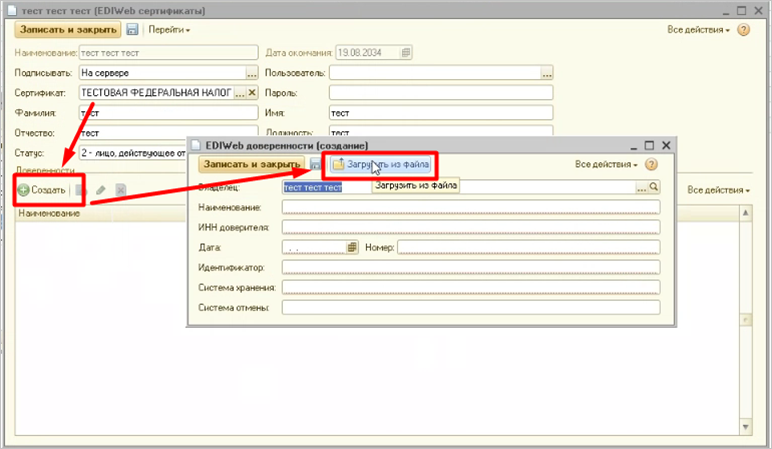This screenshot has width=772, height=449.
Task: Open selection ellipsis in Владелец field
Action: 642,187
